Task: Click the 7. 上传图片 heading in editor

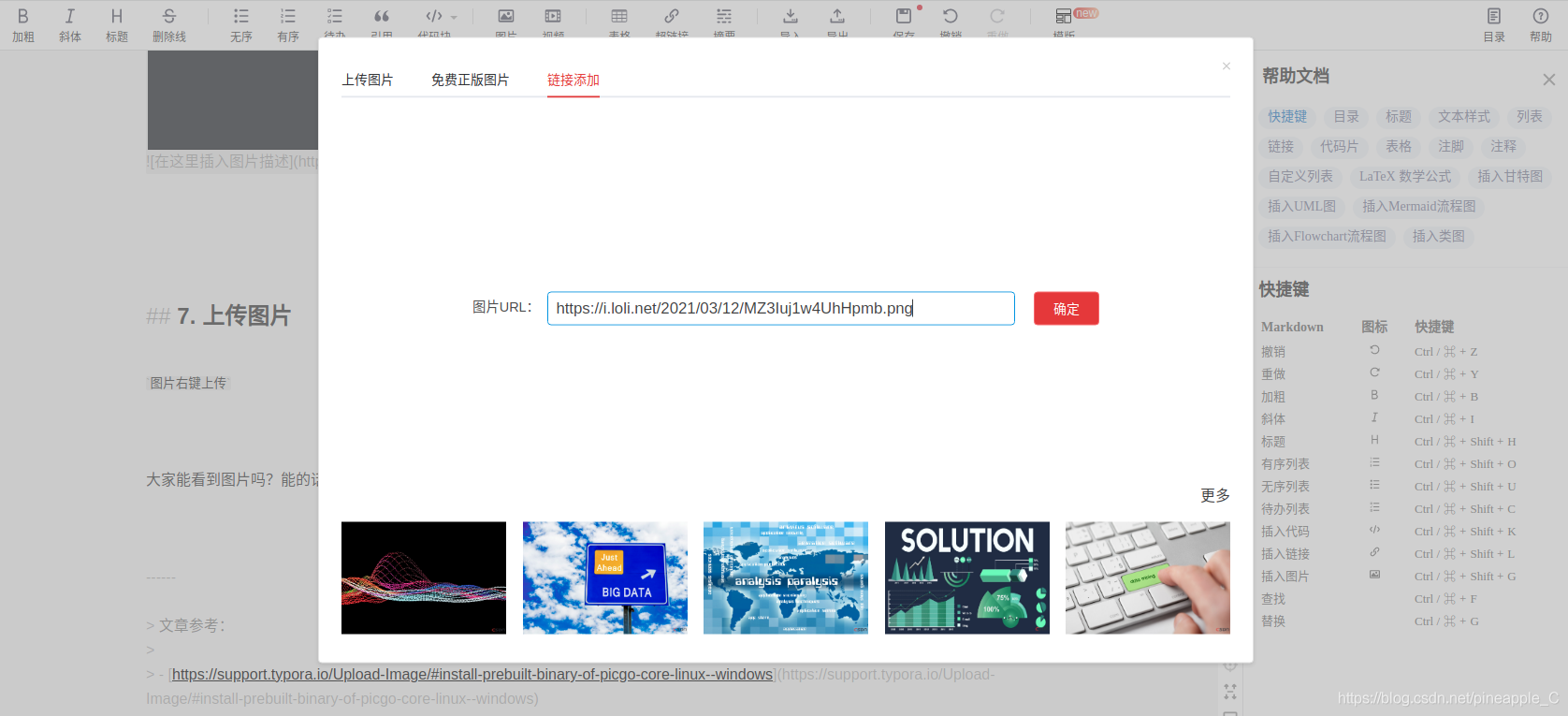Action: point(234,316)
